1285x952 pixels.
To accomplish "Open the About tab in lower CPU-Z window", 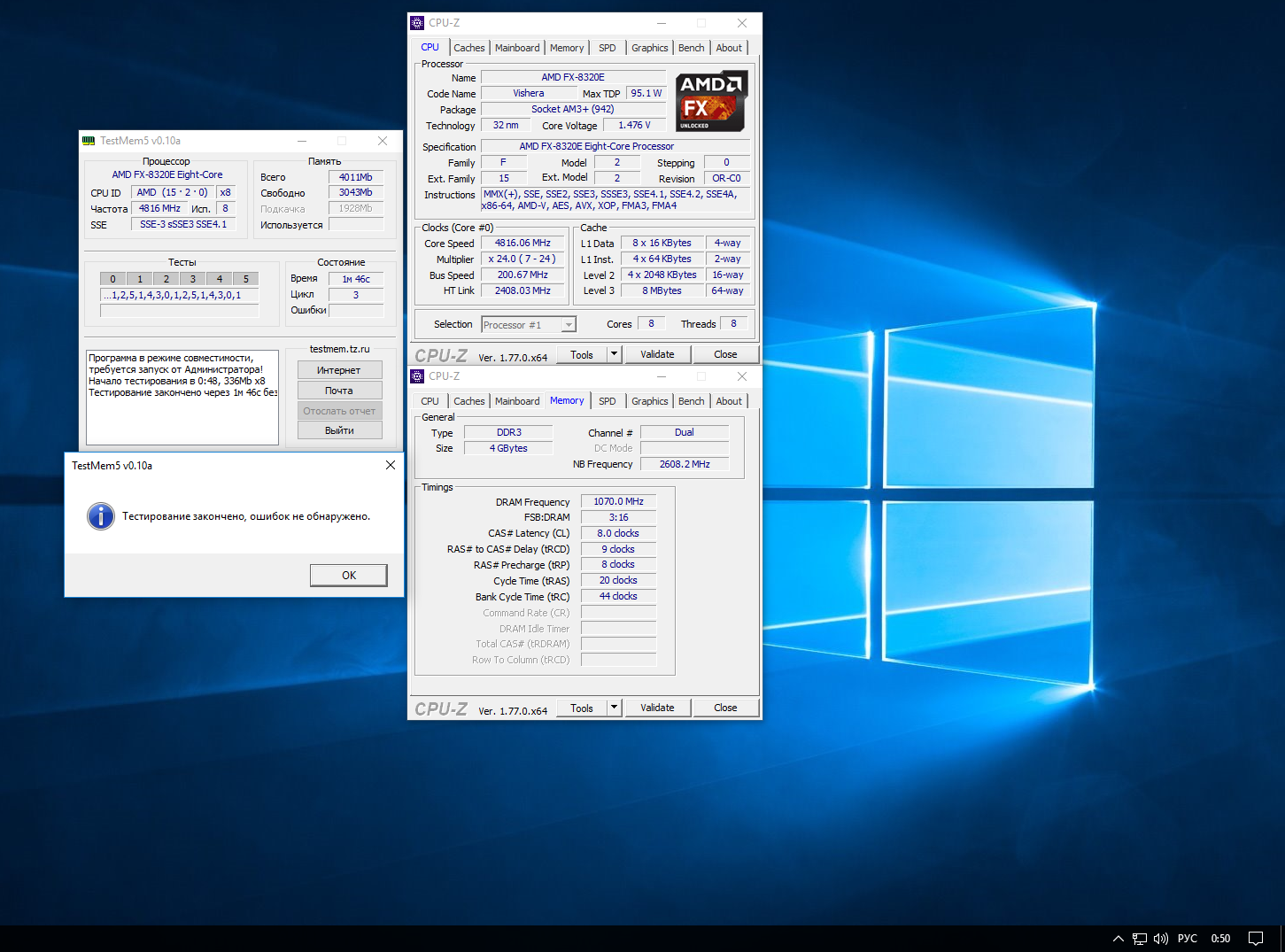I will click(730, 401).
